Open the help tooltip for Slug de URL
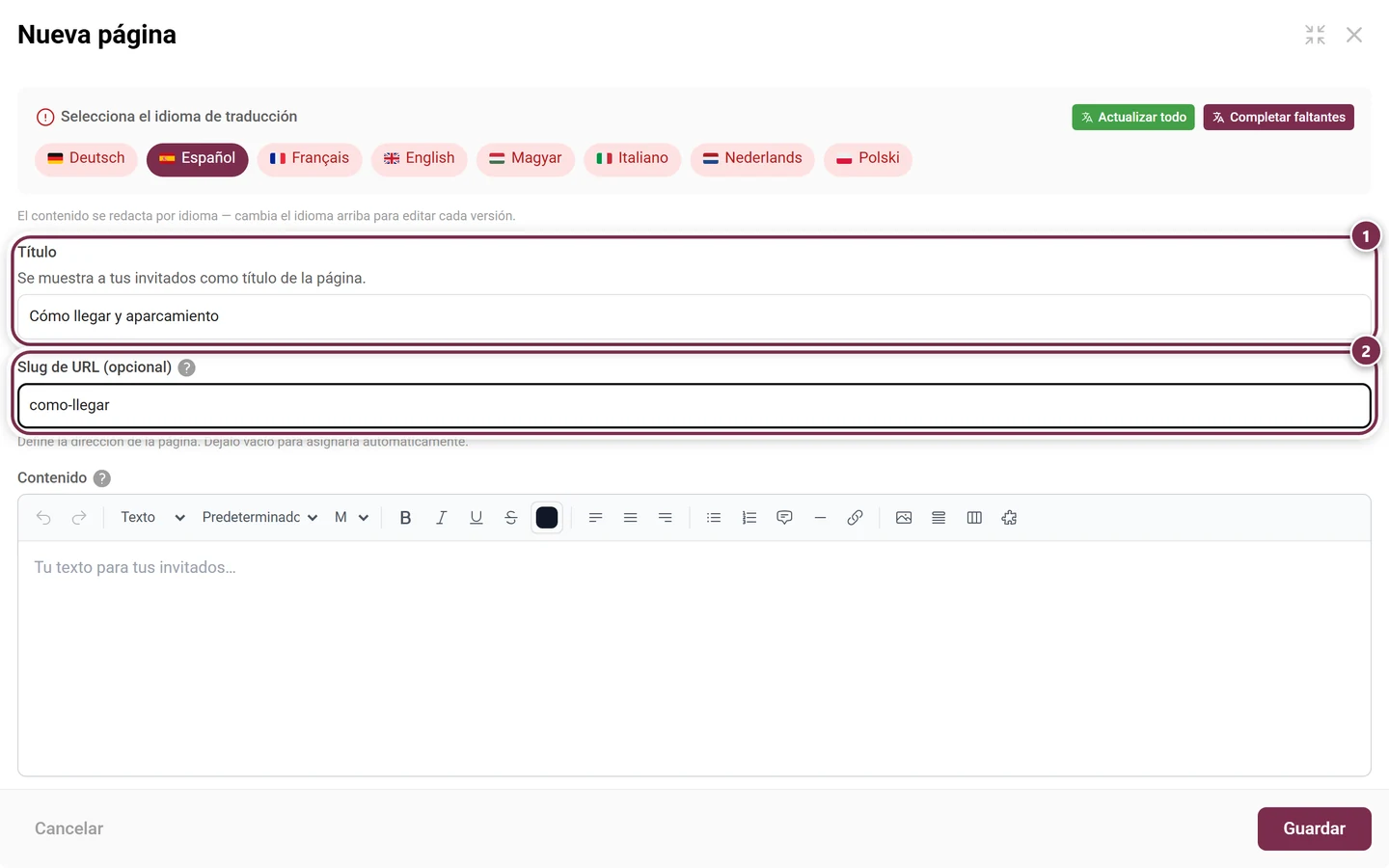Image resolution: width=1389 pixels, height=868 pixels. 187,367
